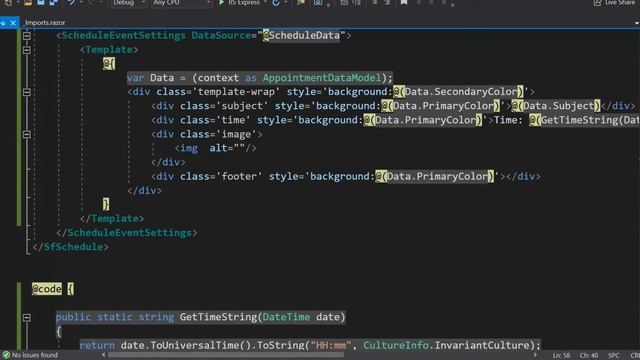This screenshot has width=640, height=360.
Task: Click the "HH:mm" format string
Action: [331, 345]
